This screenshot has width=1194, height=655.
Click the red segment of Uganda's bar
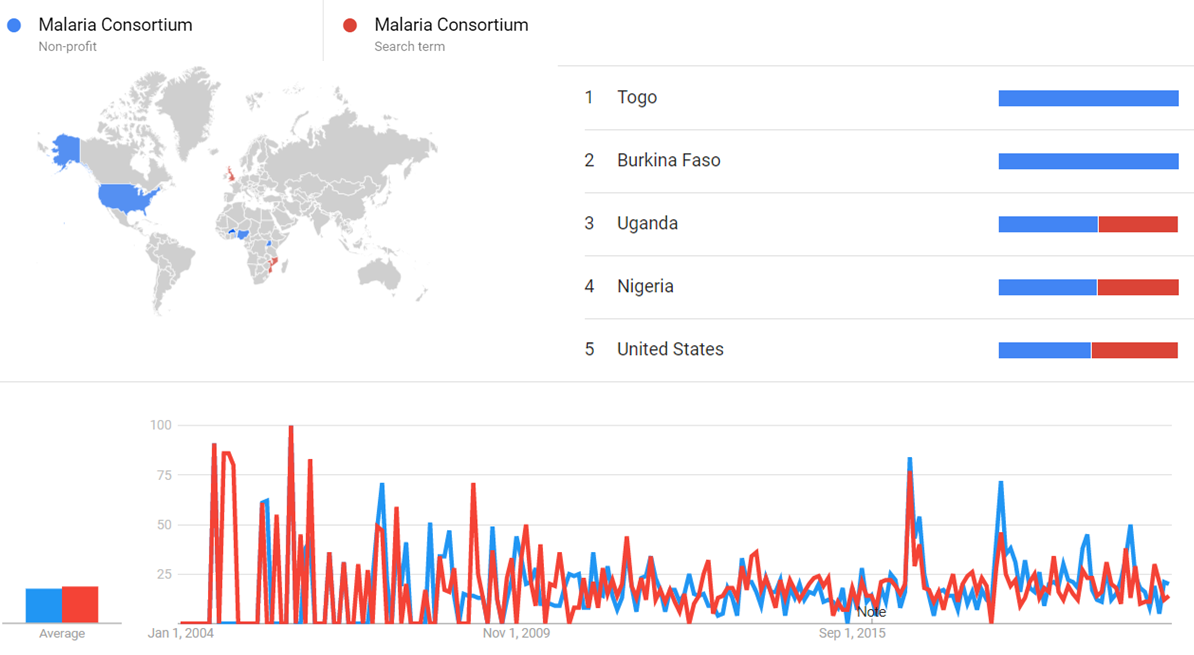pyautogui.click(x=1138, y=224)
